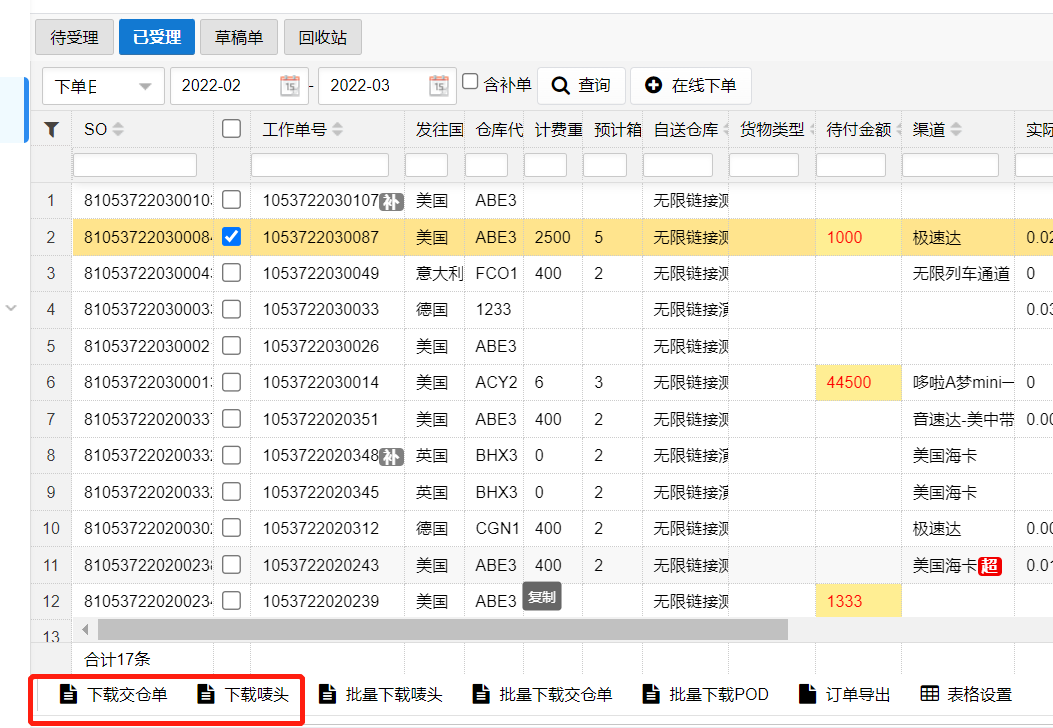
Task: Click the 批量下载交仓单 document icon
Action: click(x=481, y=694)
